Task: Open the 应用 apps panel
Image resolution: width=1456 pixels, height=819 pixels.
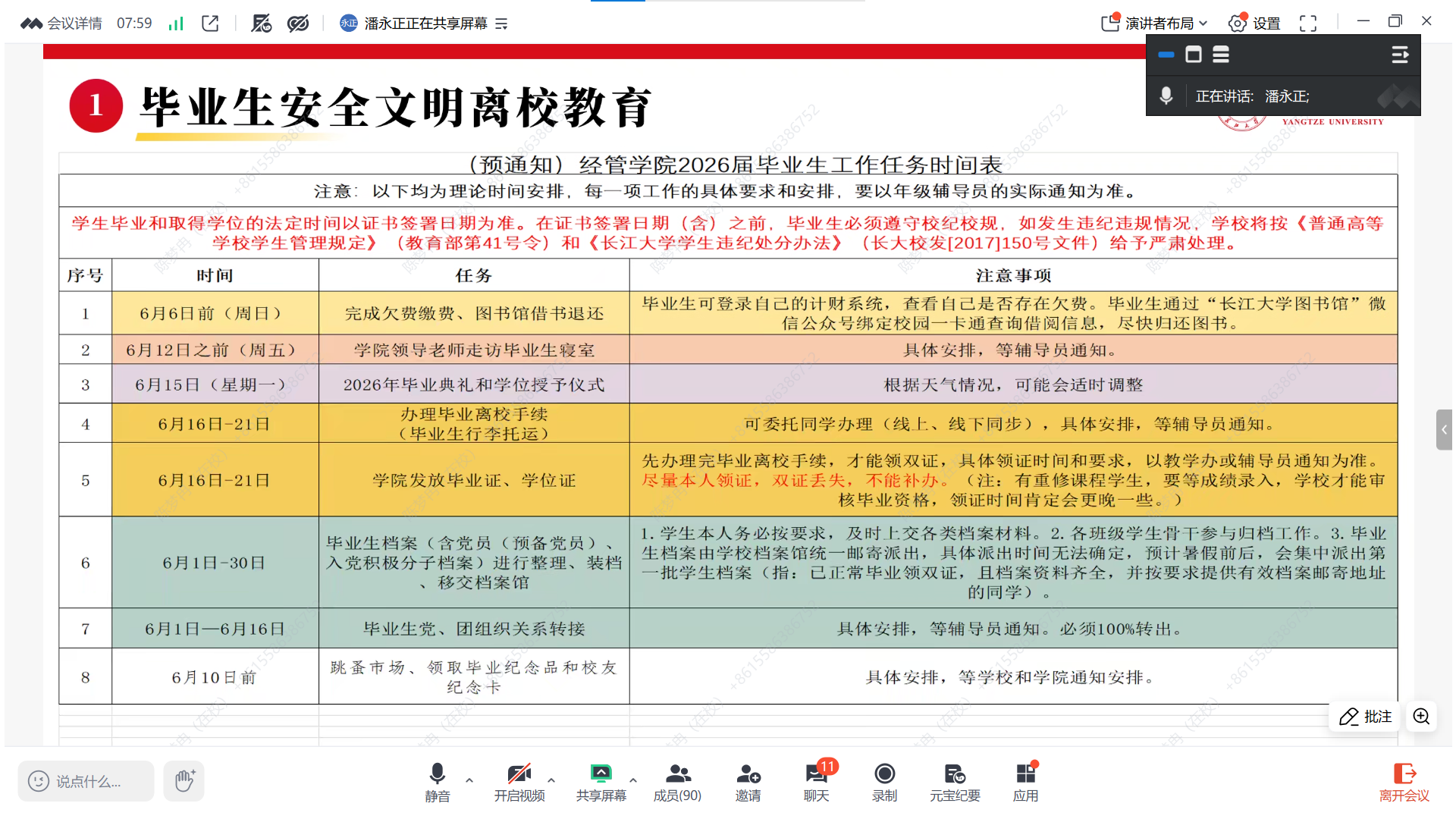Action: click(1025, 782)
